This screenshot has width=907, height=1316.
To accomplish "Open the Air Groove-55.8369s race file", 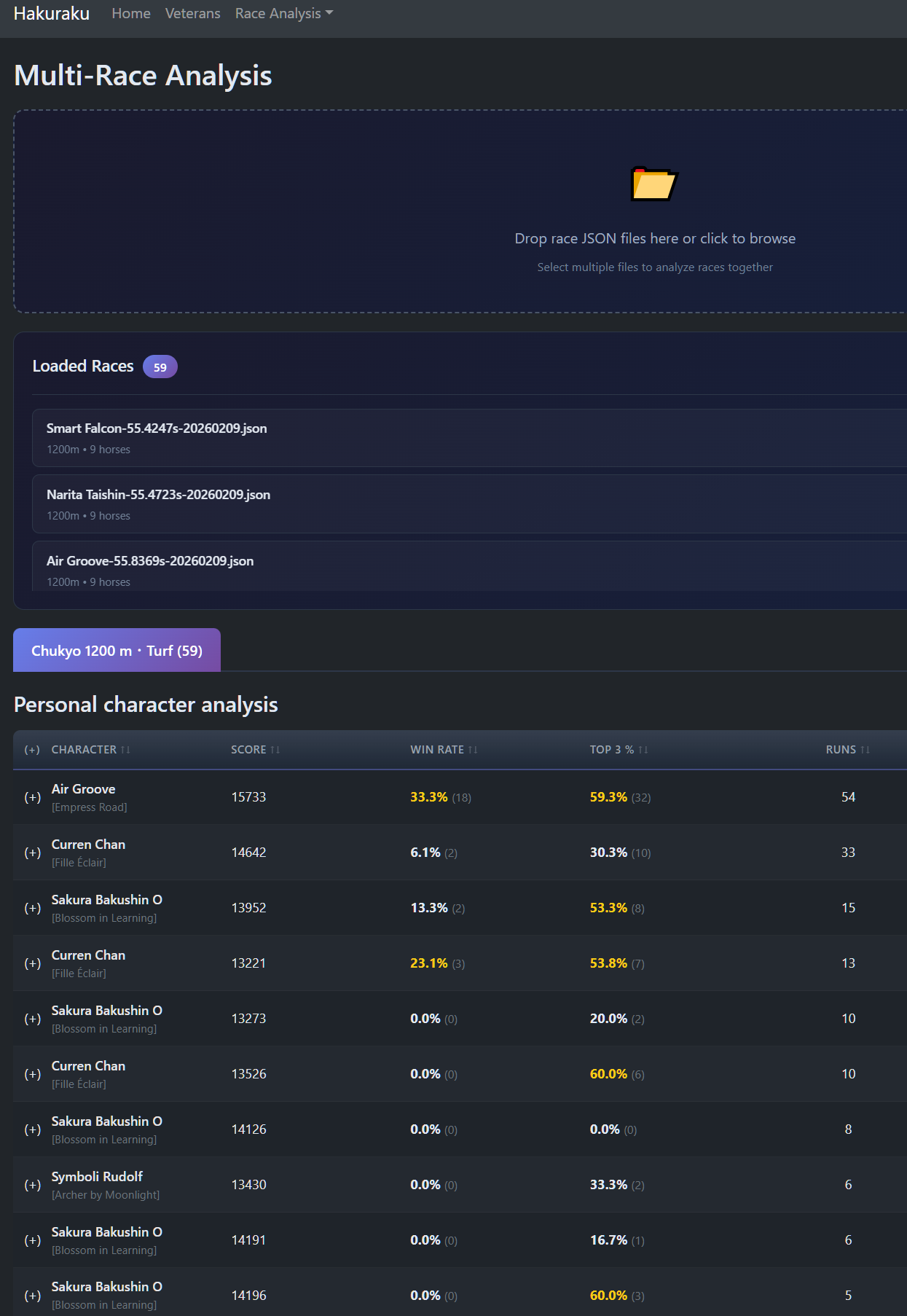I will 469,567.
